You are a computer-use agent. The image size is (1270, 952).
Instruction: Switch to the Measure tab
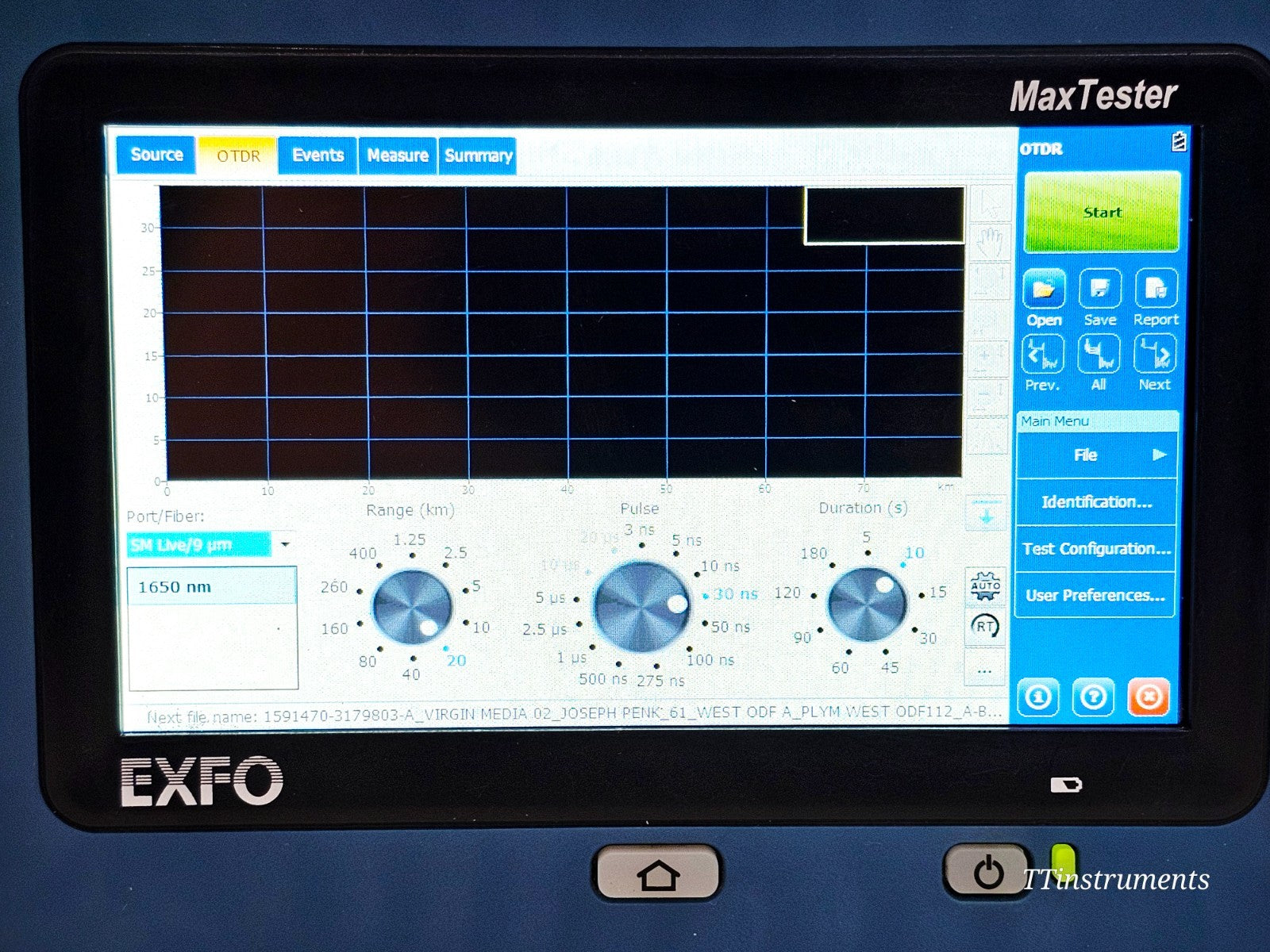pyautogui.click(x=398, y=155)
